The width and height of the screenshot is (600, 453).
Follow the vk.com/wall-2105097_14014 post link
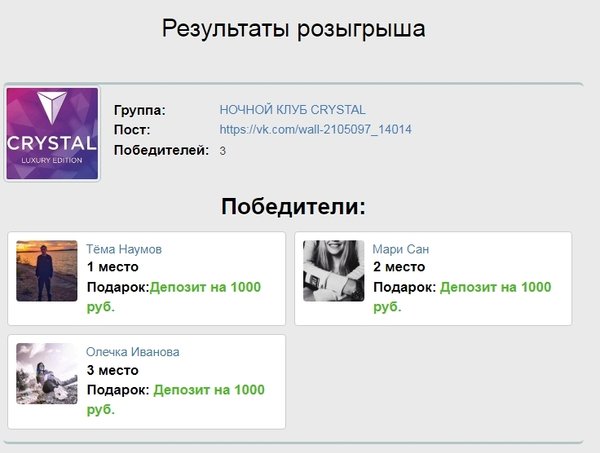click(x=316, y=129)
